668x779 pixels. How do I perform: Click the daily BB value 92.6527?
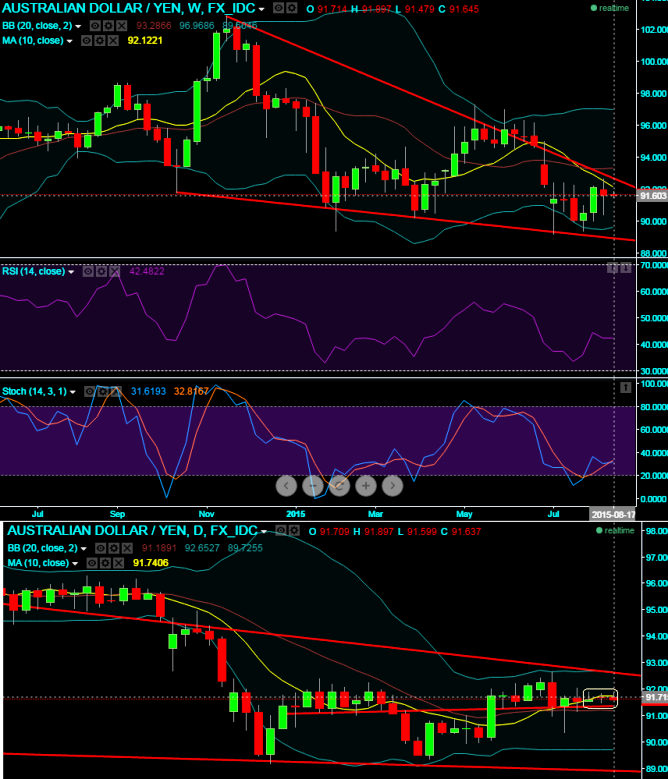point(202,548)
